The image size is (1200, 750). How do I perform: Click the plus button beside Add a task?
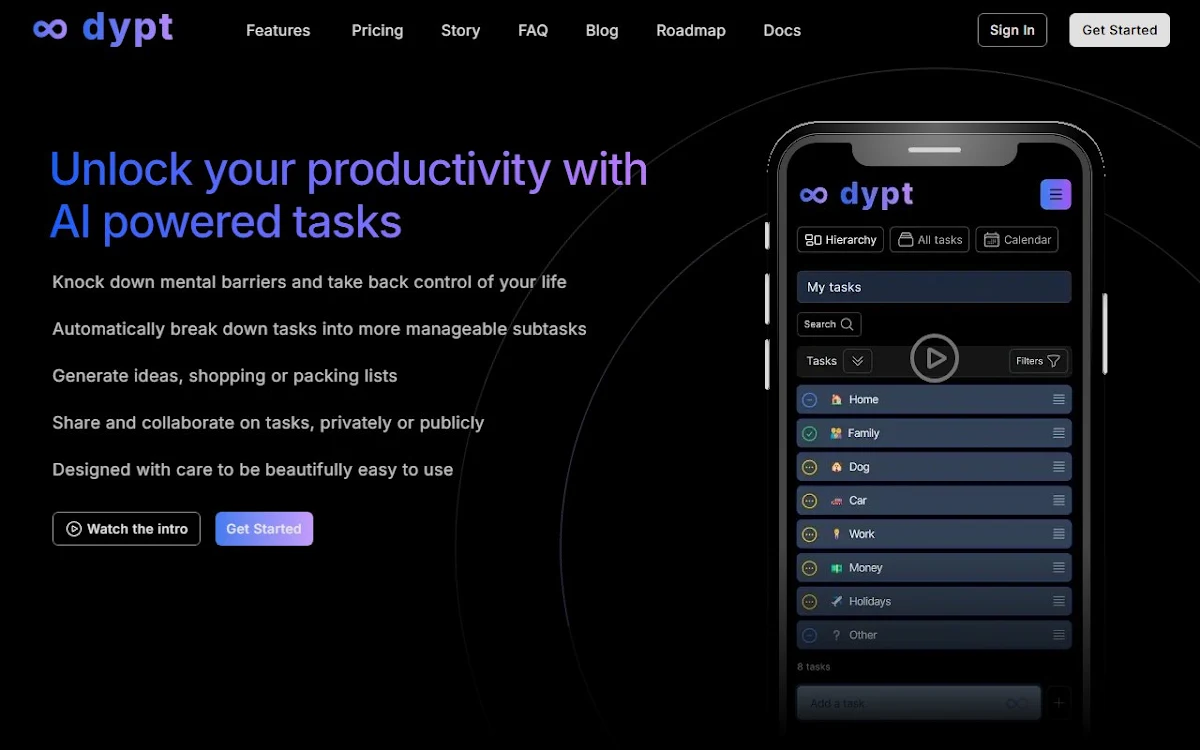click(x=1059, y=703)
